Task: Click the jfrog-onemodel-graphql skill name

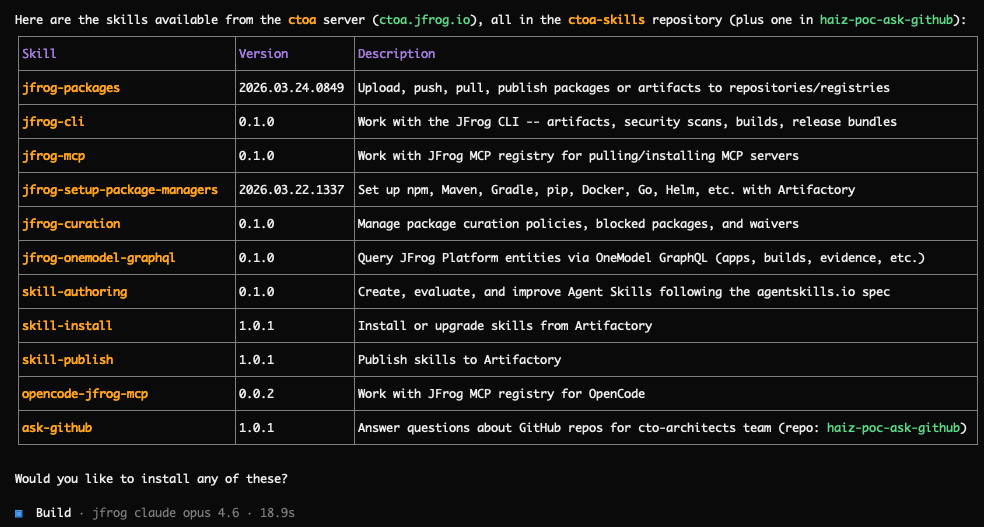Action: click(x=99, y=257)
